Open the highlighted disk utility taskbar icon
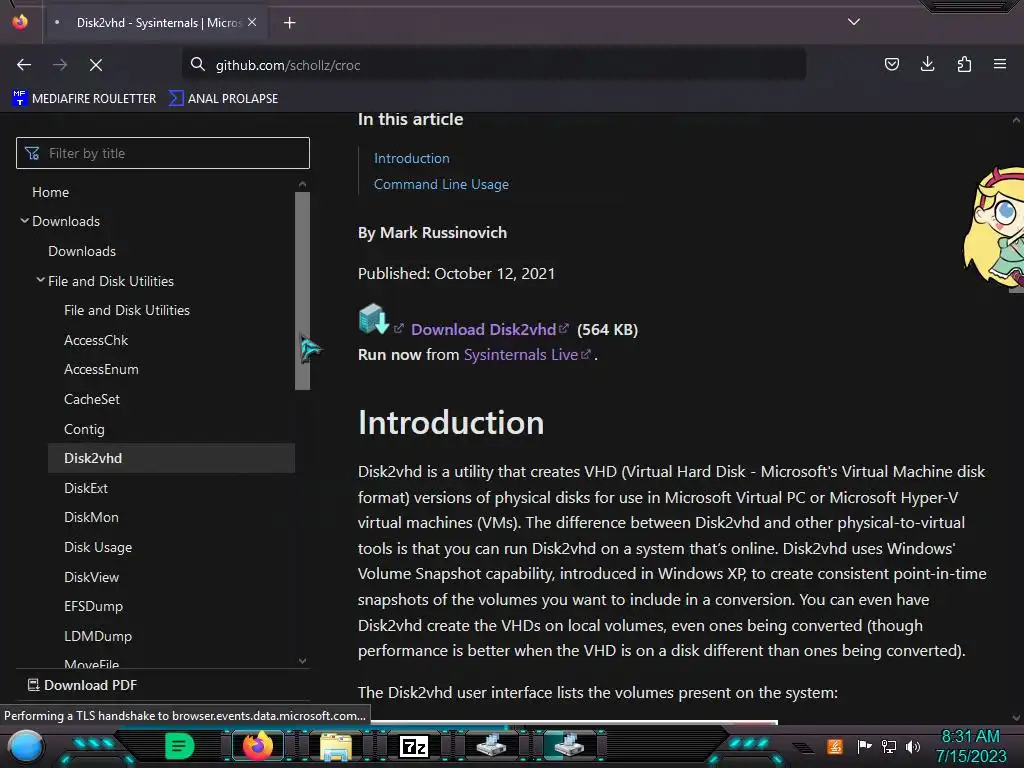This screenshot has height=768, width=1024. [569, 746]
